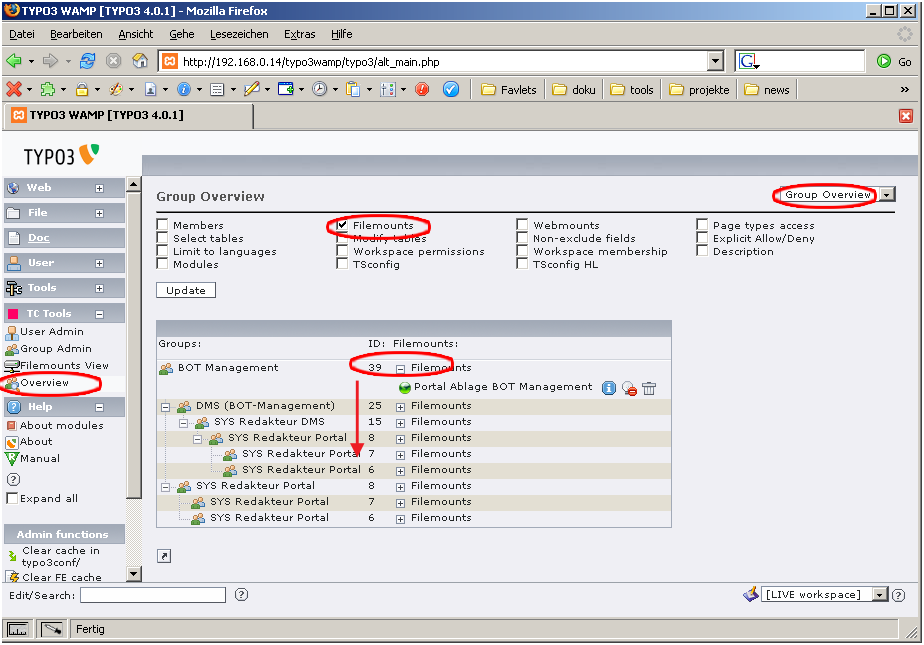Enable Page types access checkbox
Image resolution: width=924 pixels, height=645 pixels.
(x=702, y=224)
